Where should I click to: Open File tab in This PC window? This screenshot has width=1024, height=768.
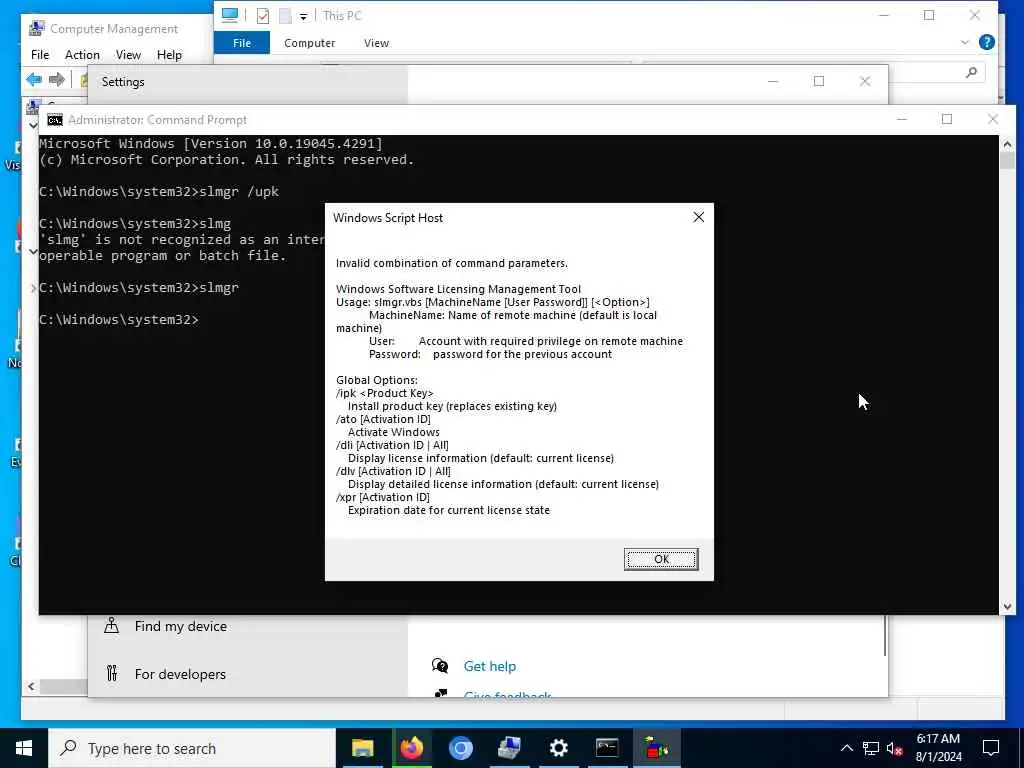pyautogui.click(x=242, y=43)
